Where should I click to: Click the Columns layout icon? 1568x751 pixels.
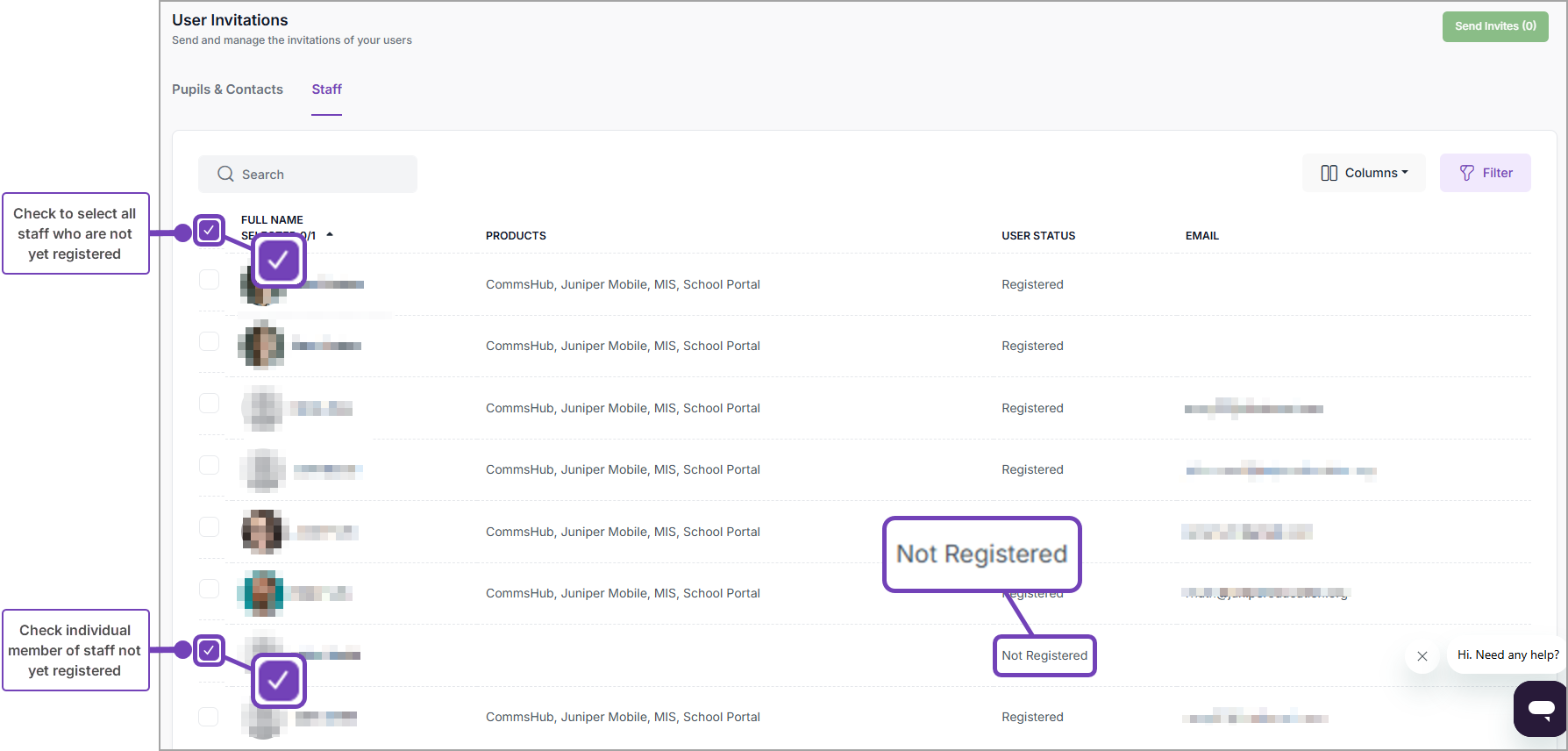tap(1329, 173)
